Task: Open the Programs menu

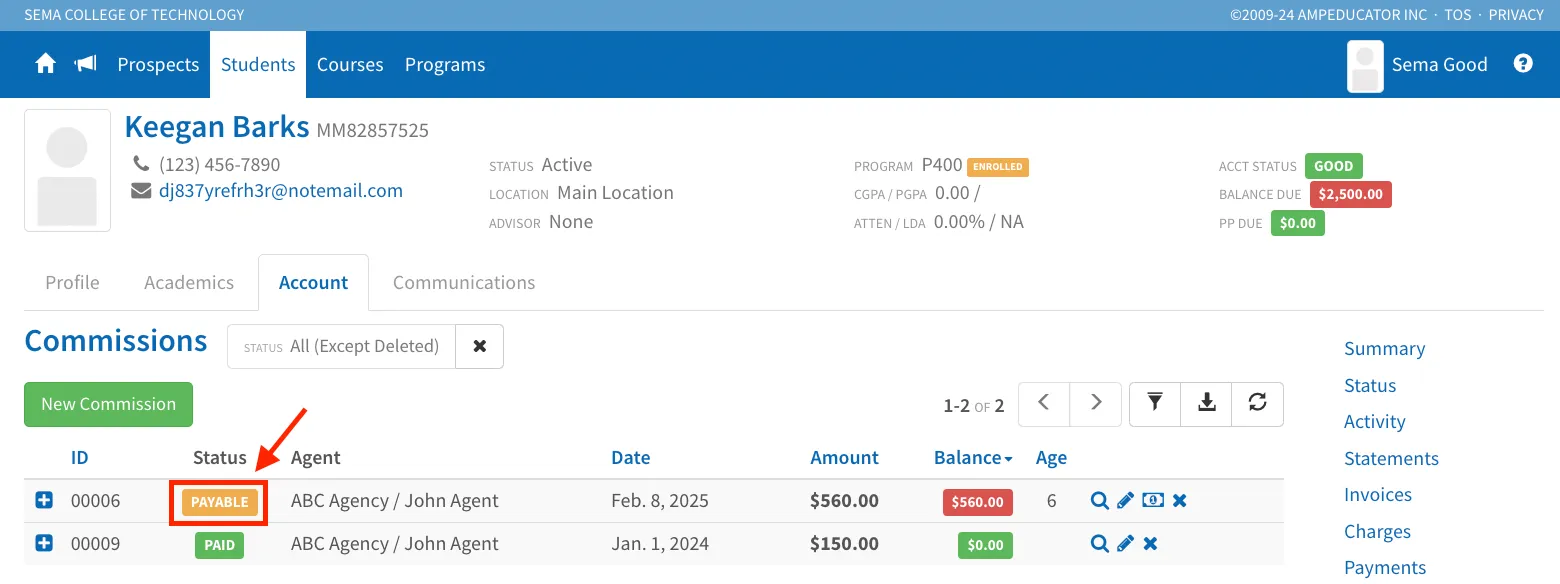Action: pos(445,64)
